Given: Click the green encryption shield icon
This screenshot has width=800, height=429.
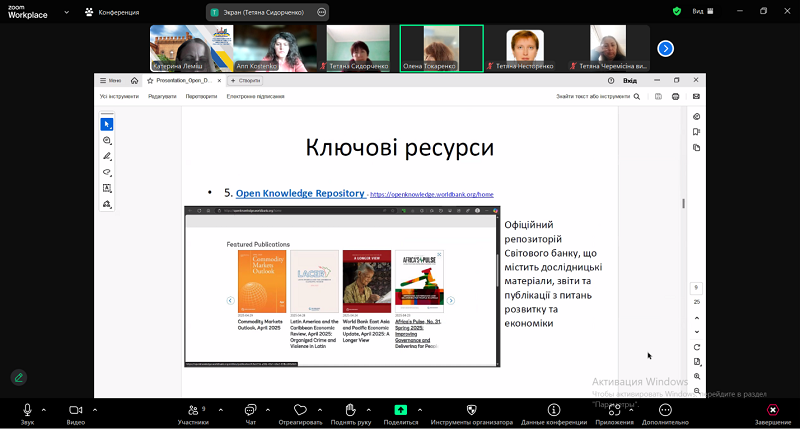Looking at the screenshot, I should tap(677, 11).
